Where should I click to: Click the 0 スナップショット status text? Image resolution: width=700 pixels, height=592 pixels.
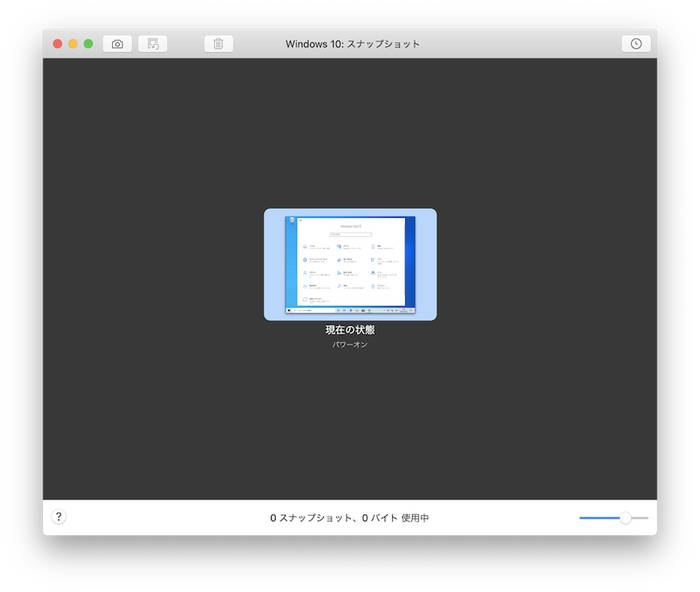(350, 518)
